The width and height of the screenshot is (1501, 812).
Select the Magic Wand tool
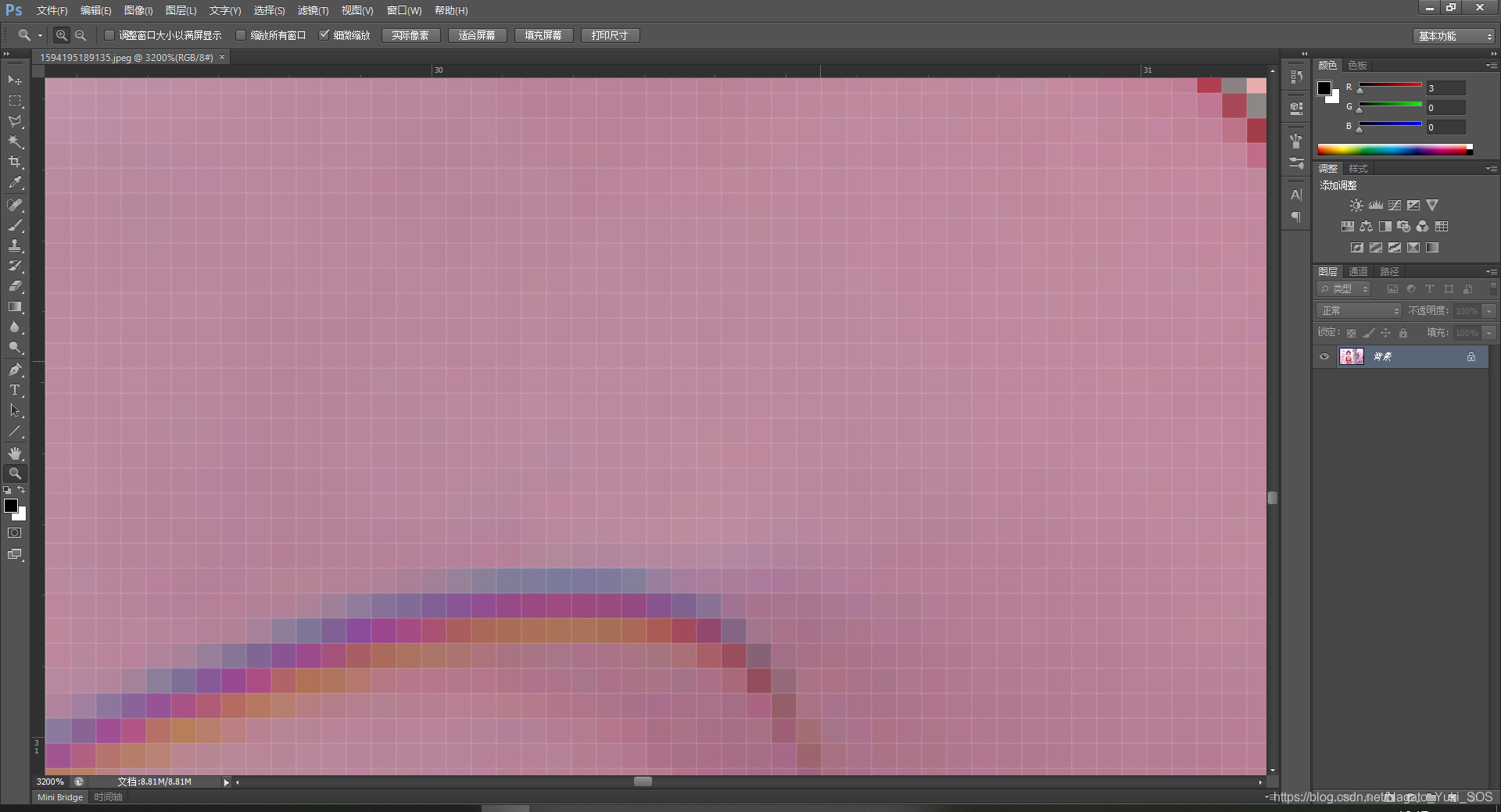point(15,141)
